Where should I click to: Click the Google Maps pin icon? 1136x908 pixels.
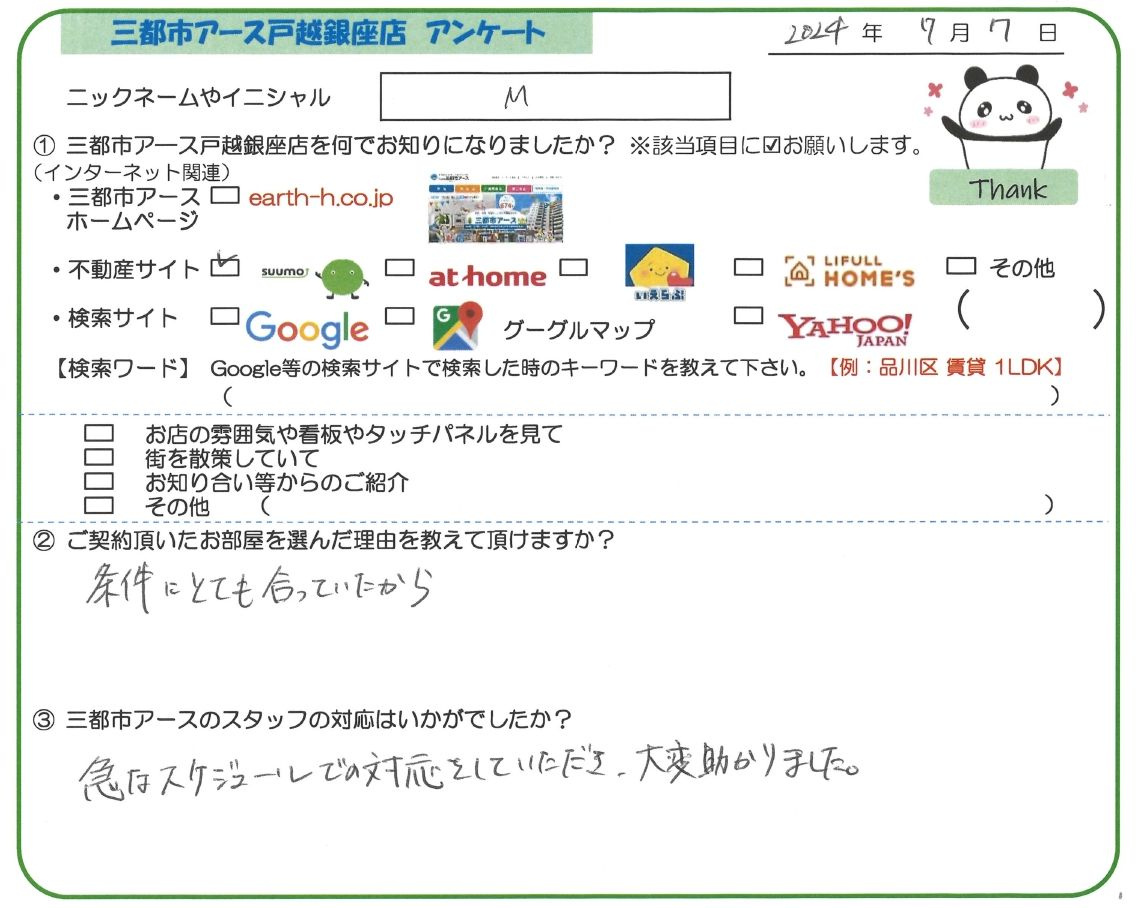tap(457, 328)
